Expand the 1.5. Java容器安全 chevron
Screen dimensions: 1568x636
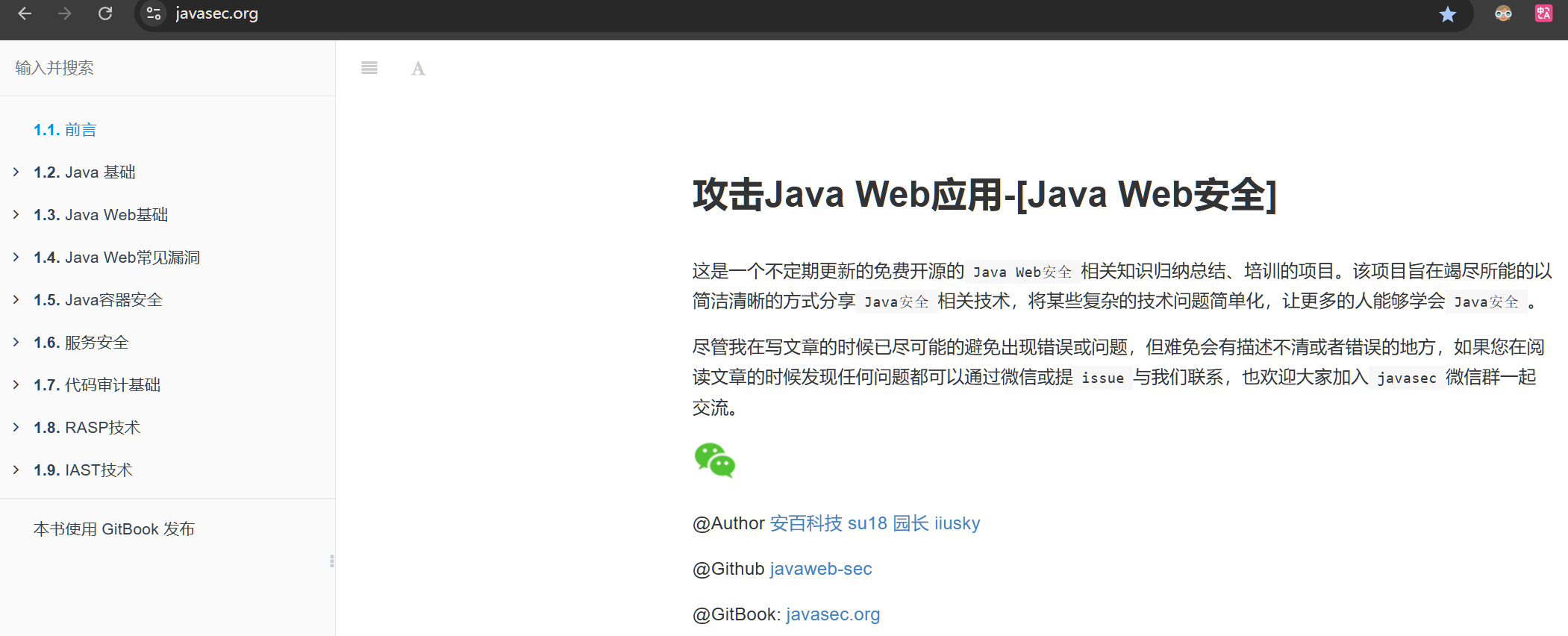click(16, 300)
